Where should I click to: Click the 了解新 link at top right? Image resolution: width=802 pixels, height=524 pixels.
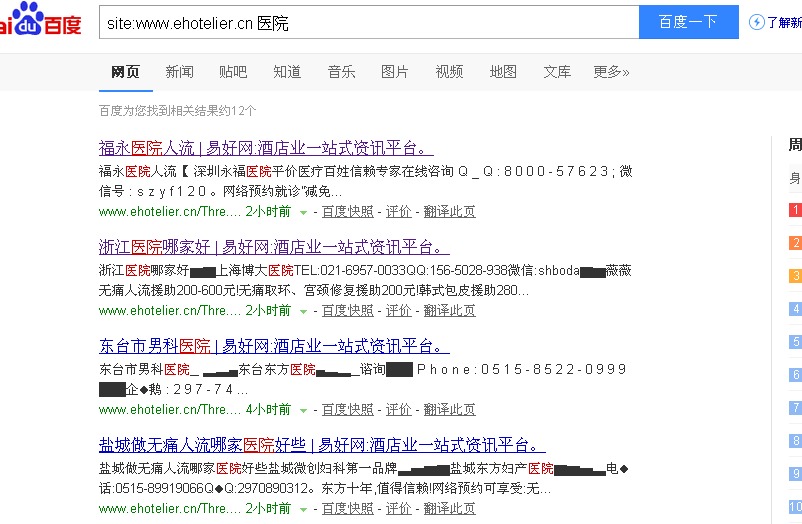[784, 23]
